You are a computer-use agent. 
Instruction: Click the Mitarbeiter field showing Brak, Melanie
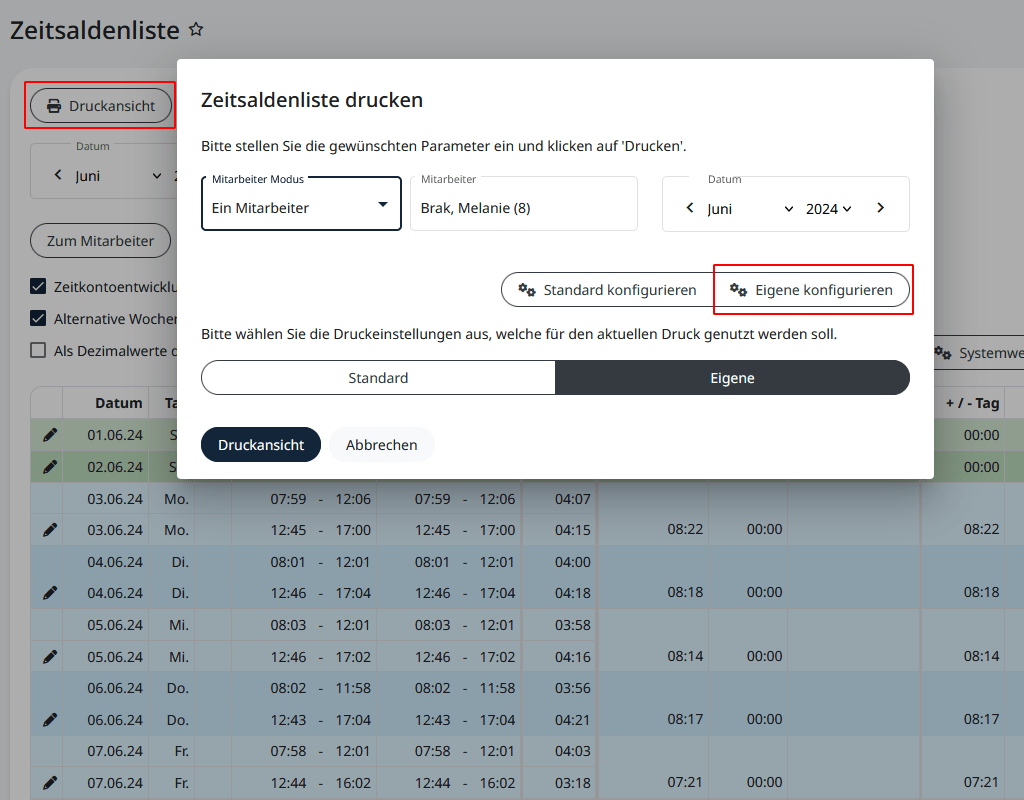[523, 208]
